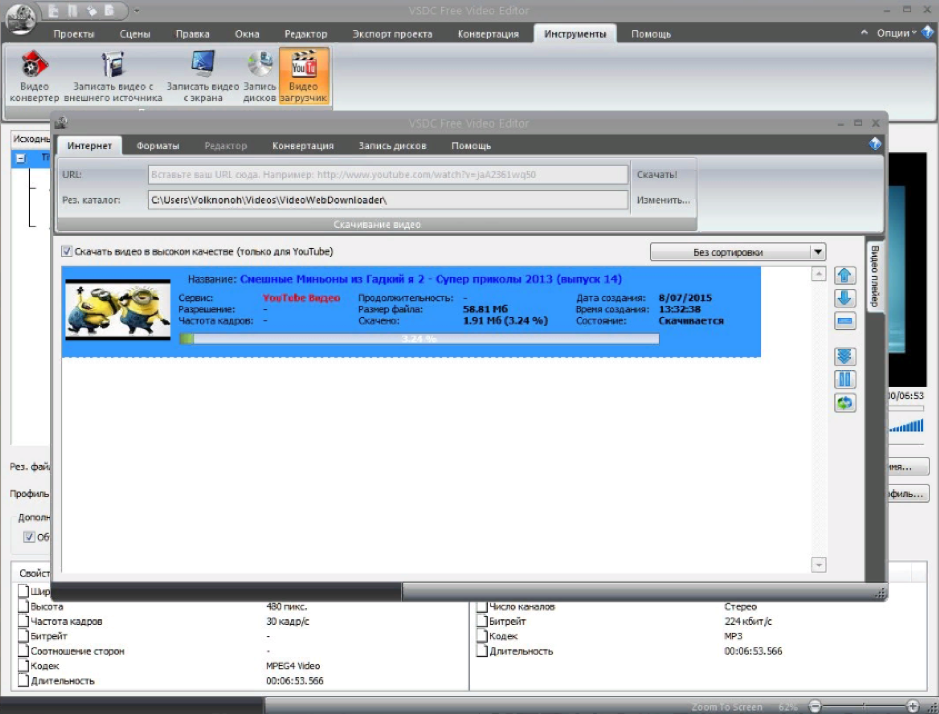Open the Конвертация tab in main ribbon

tap(488, 34)
